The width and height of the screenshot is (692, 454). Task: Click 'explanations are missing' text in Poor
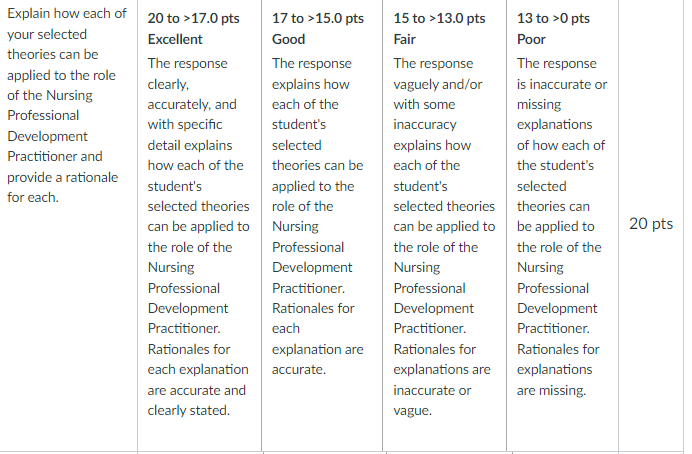tap(554, 380)
